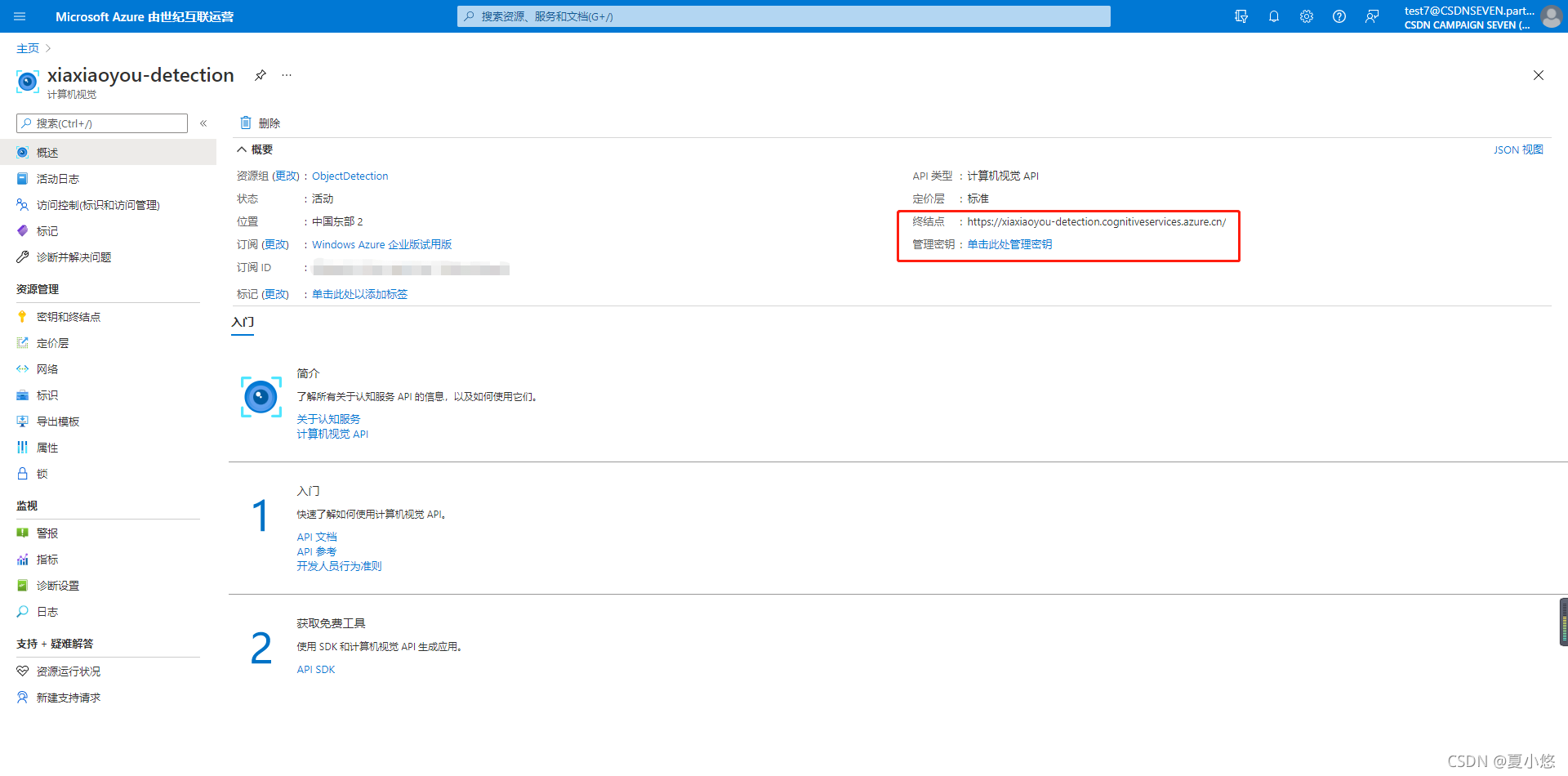Select the endpoint URL text
1568x776 pixels.
click(1096, 222)
